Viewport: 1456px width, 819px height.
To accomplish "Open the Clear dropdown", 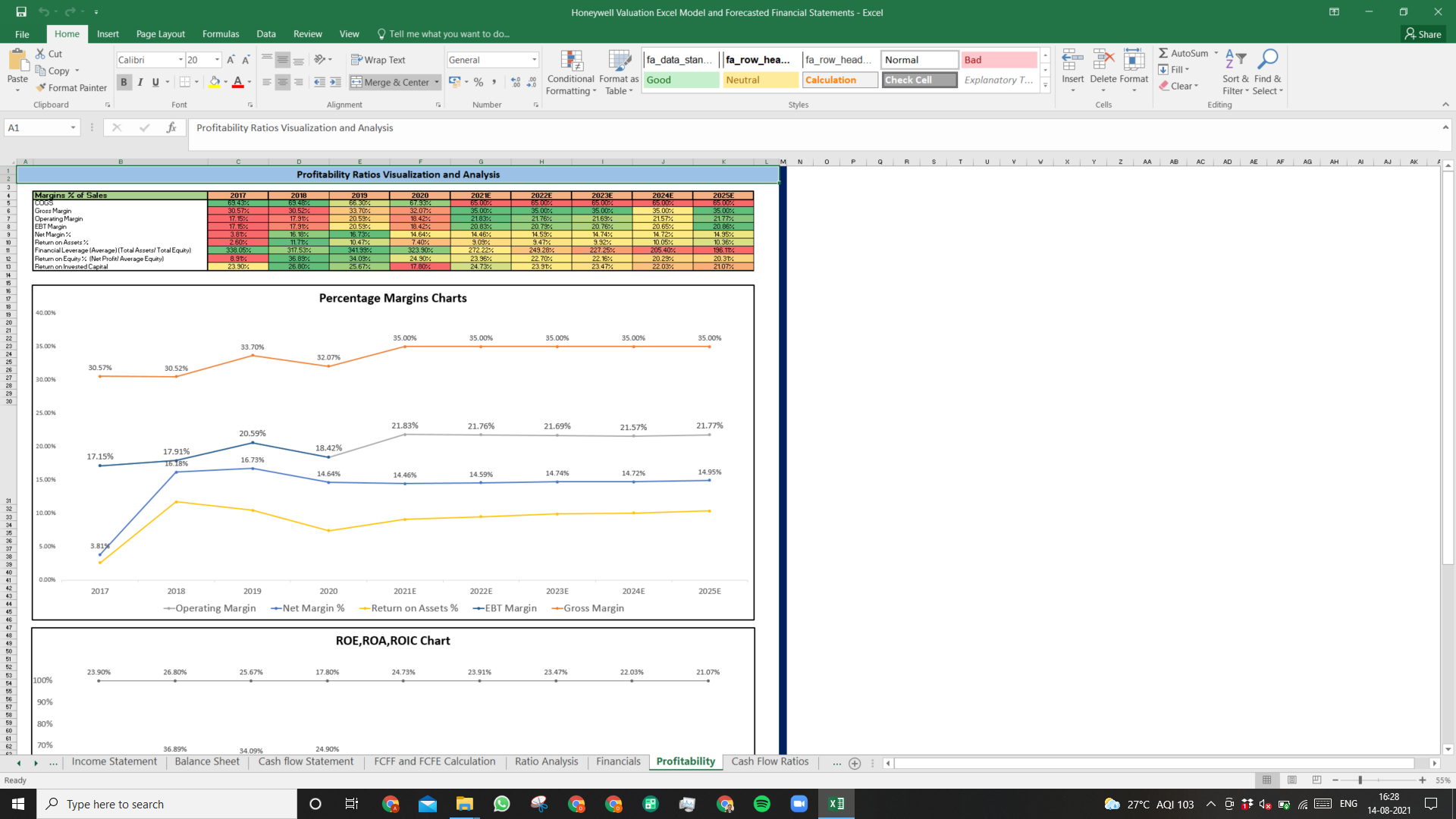I will click(1179, 86).
